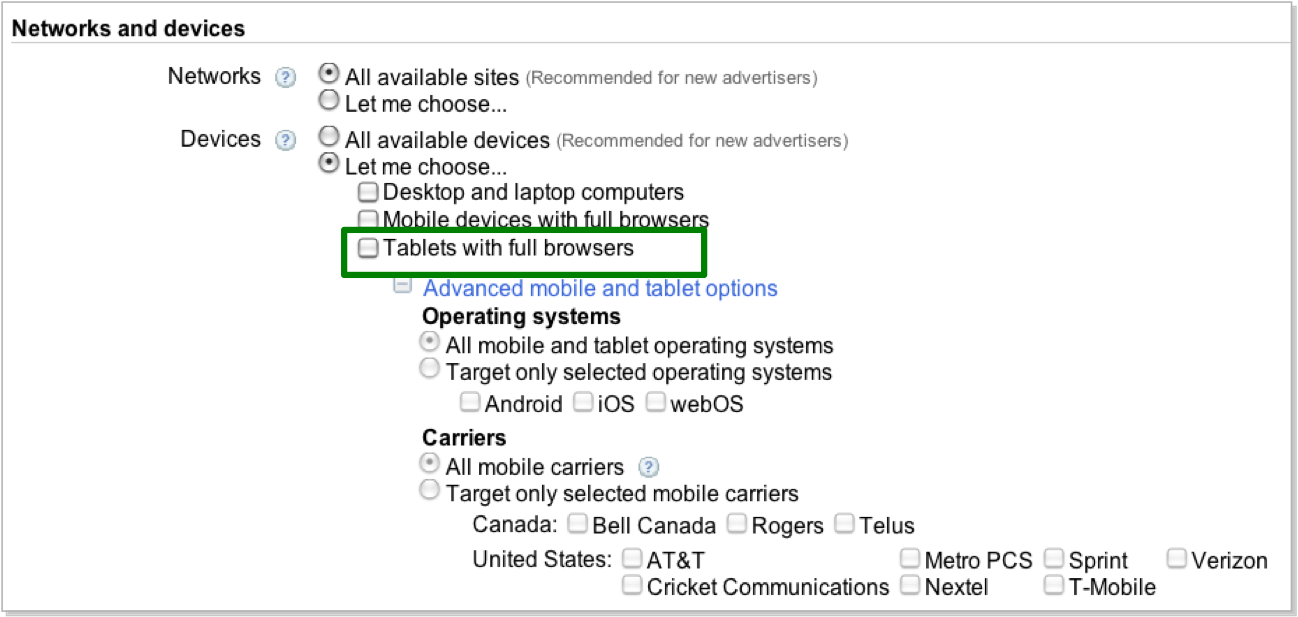
Task: Click the help icon next to Devices
Action: click(x=286, y=140)
